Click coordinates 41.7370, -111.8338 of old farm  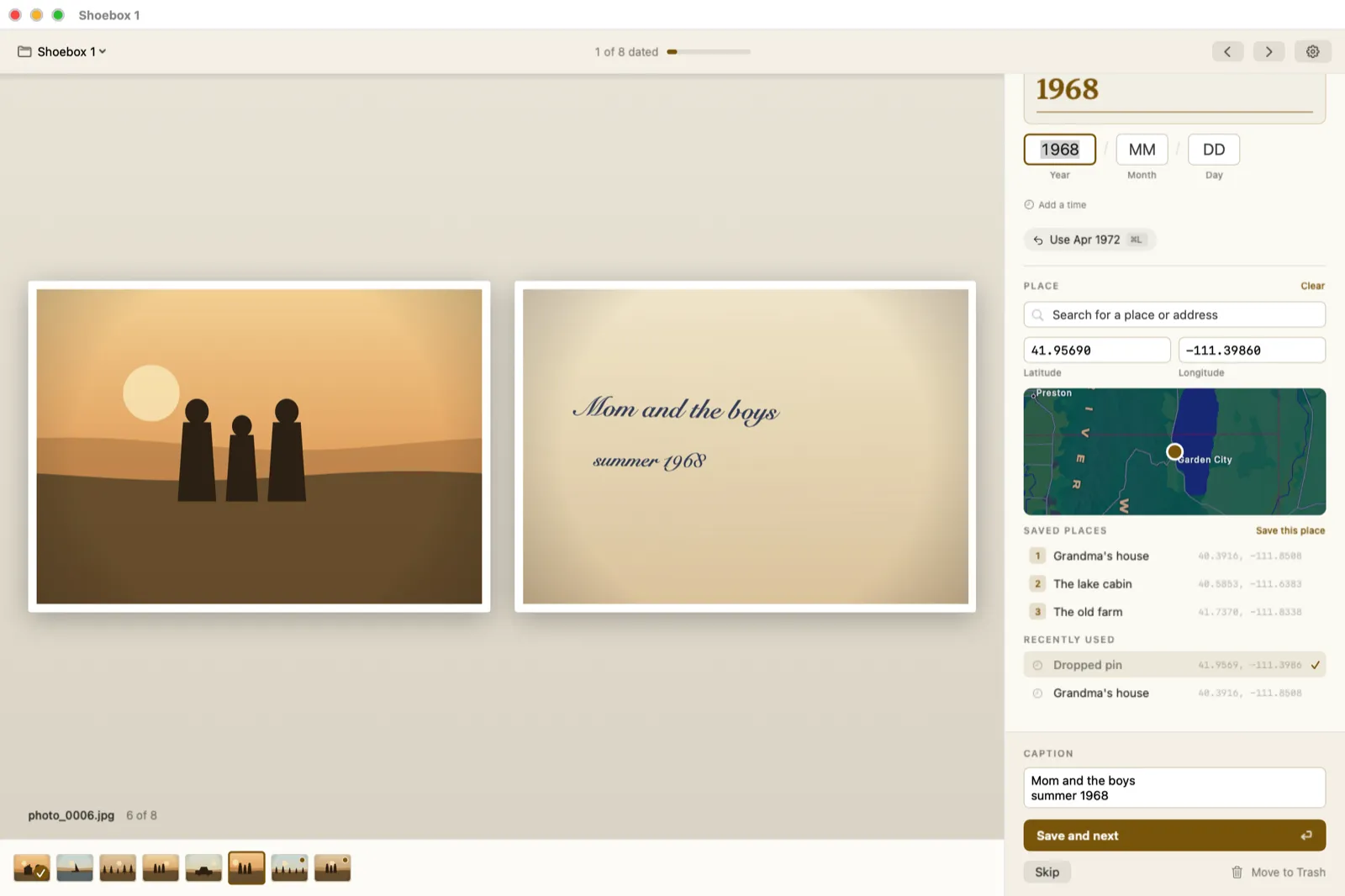tap(1249, 612)
